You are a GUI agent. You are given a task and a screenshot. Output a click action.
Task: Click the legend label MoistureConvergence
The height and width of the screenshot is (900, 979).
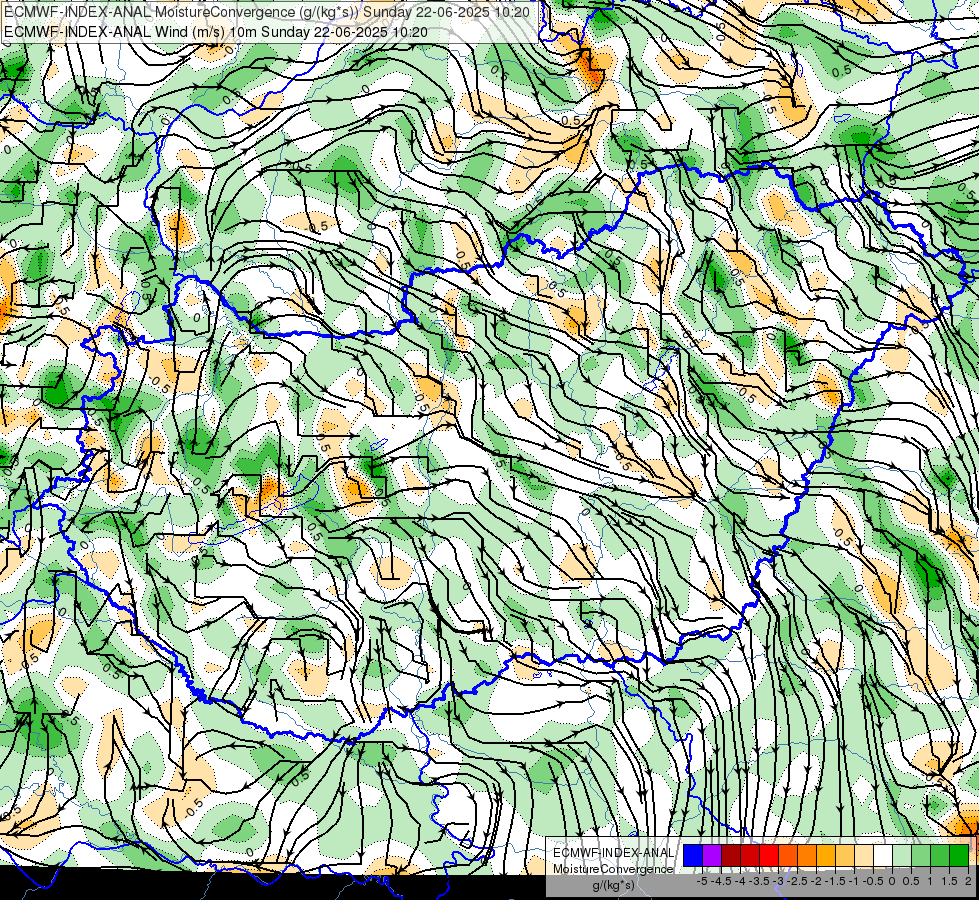(614, 869)
